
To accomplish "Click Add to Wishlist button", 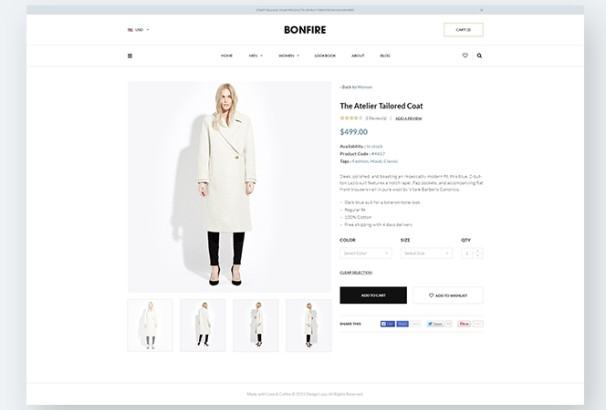I will point(448,295).
